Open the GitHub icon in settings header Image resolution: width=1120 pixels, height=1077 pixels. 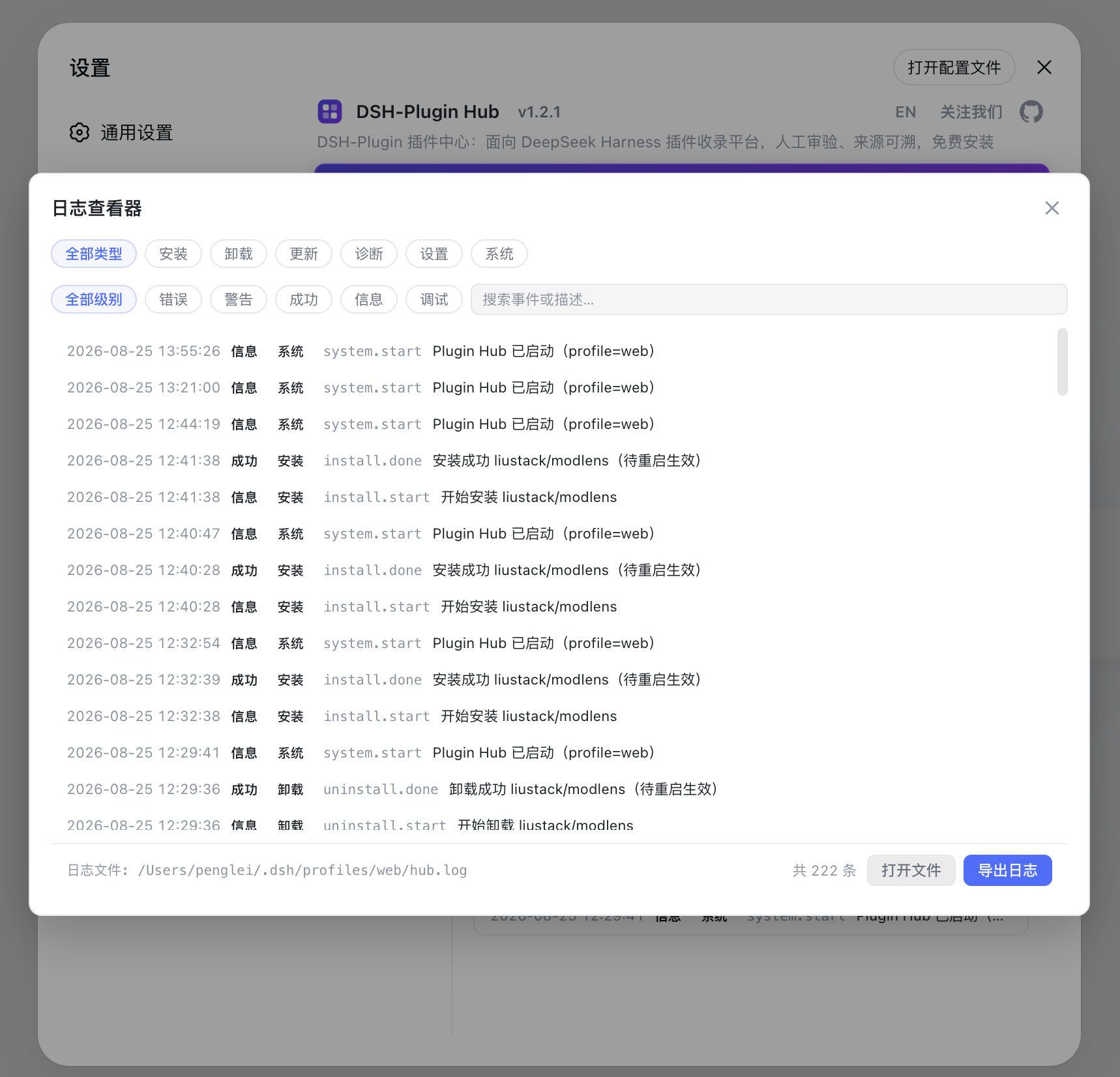click(x=1031, y=112)
